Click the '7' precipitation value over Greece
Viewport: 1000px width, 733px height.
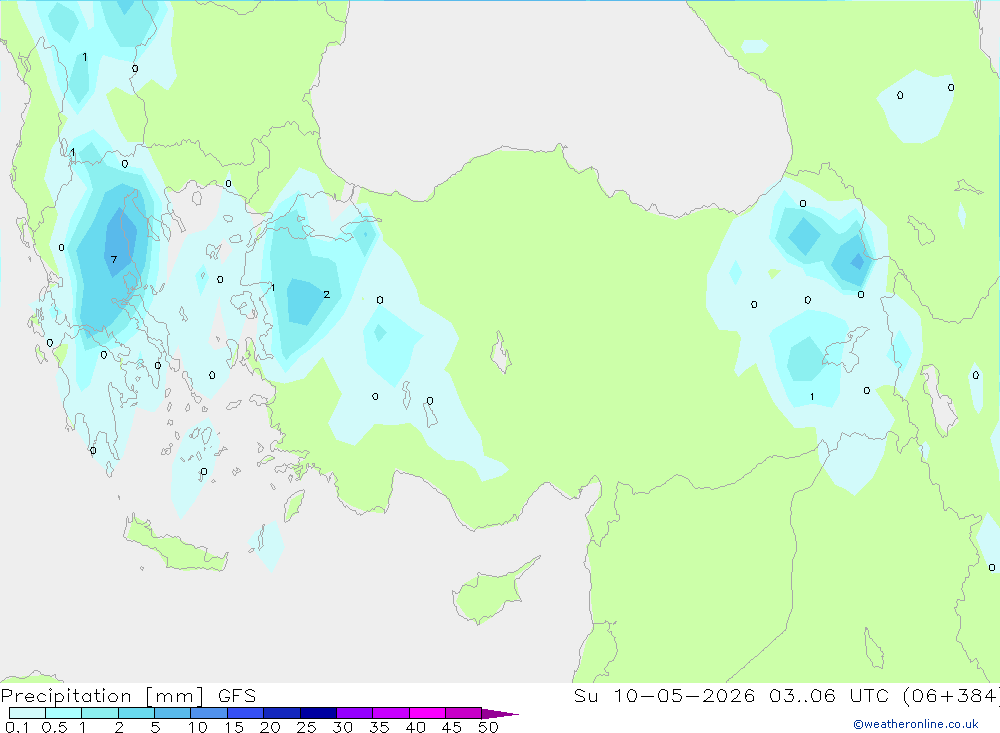click(114, 259)
